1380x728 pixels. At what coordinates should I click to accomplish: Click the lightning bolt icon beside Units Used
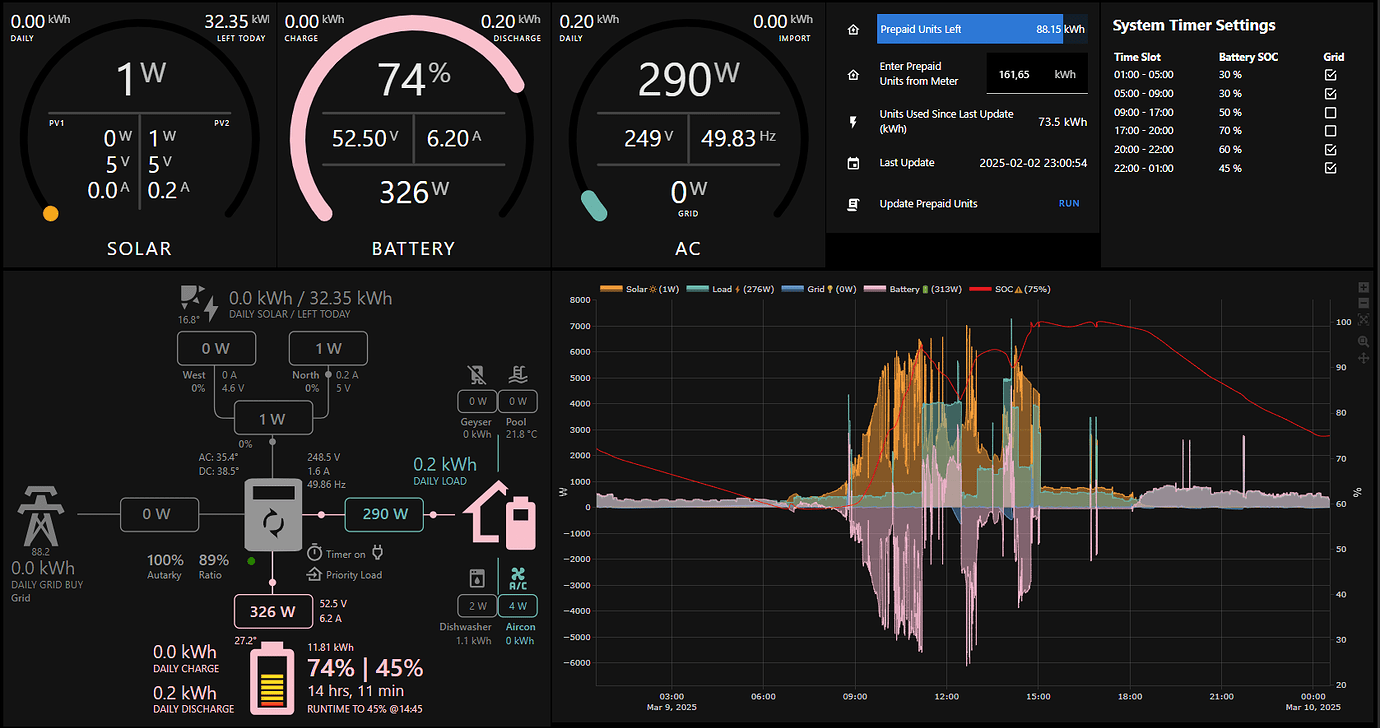[x=852, y=123]
